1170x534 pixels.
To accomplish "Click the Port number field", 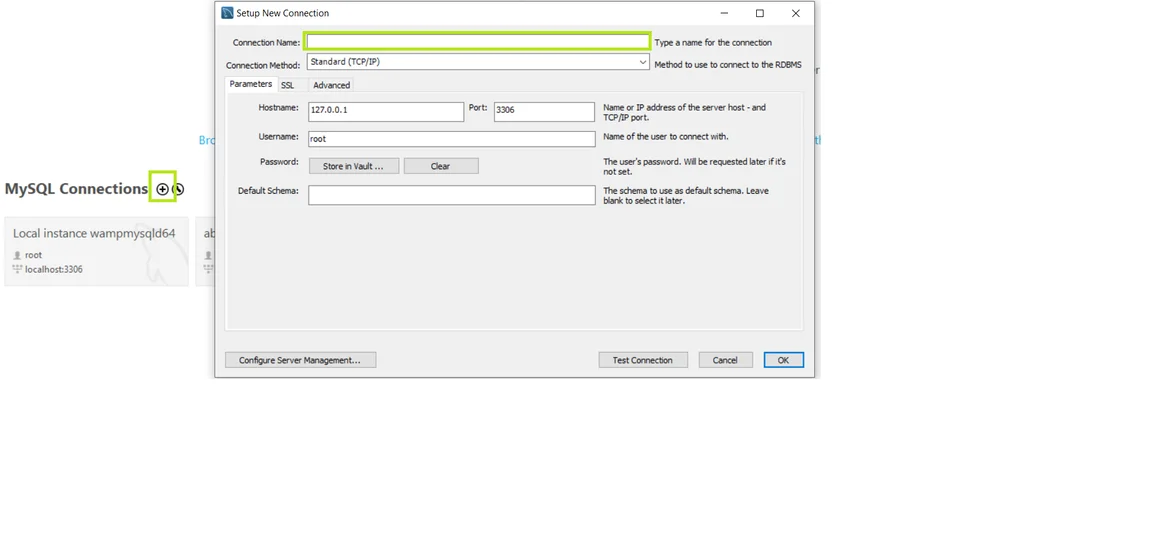I will click(543, 111).
